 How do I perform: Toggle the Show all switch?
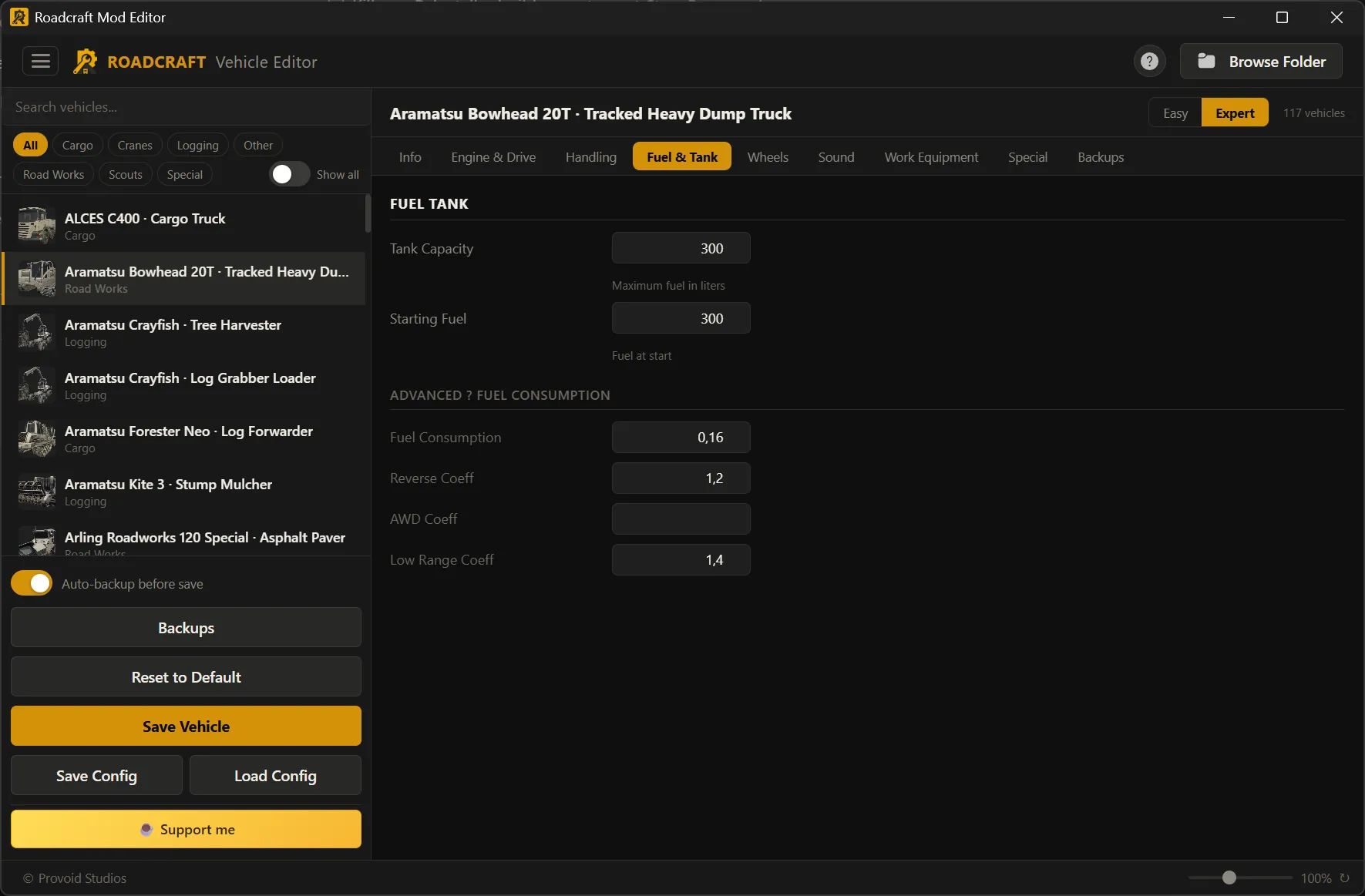coord(289,174)
